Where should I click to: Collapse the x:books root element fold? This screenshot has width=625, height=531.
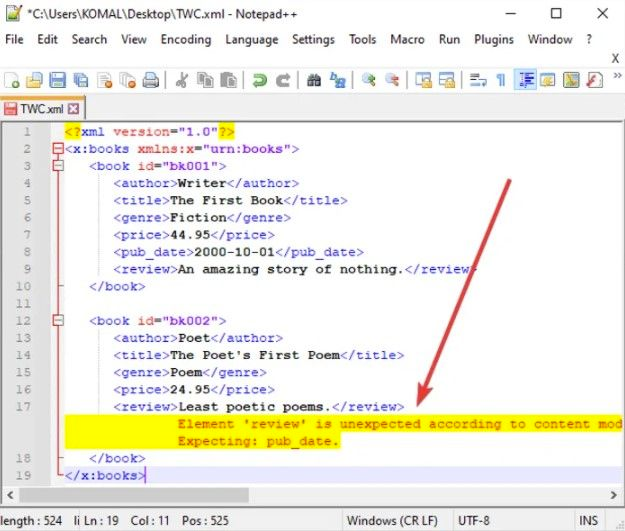pos(57,149)
